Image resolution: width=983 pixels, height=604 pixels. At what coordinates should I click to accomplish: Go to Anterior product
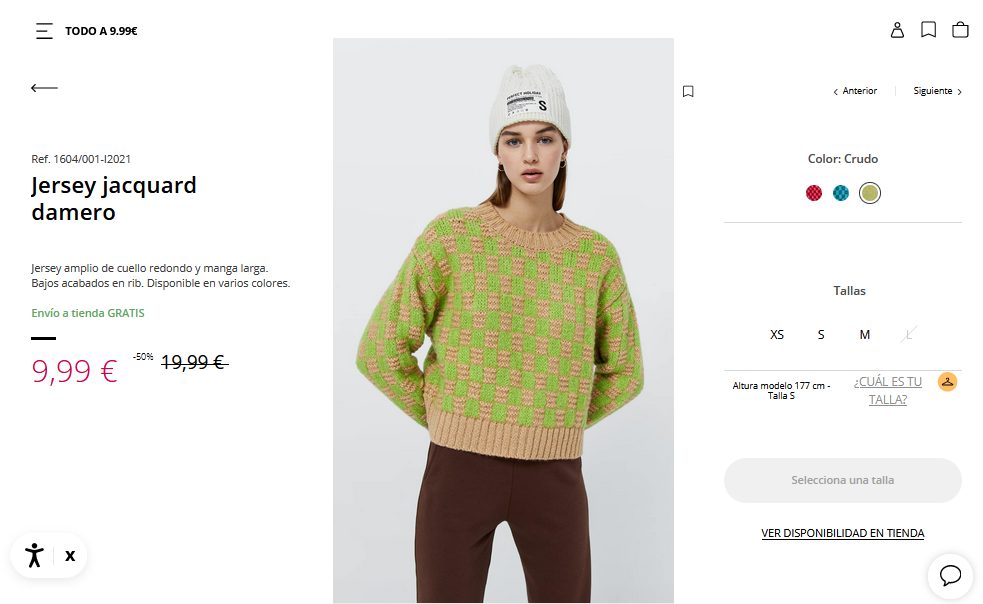tap(855, 91)
